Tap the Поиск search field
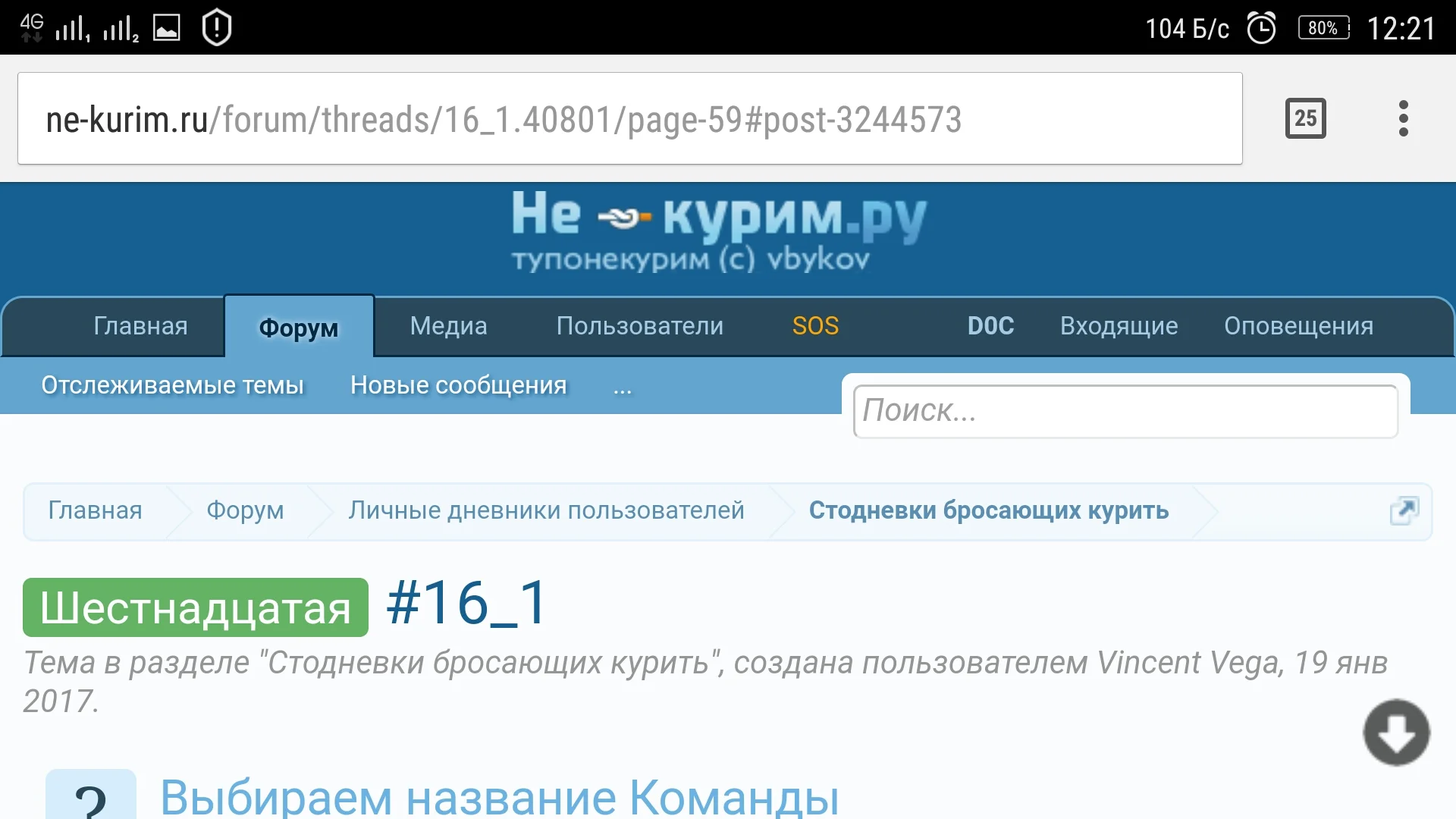The height and width of the screenshot is (819, 1456). 1125,411
